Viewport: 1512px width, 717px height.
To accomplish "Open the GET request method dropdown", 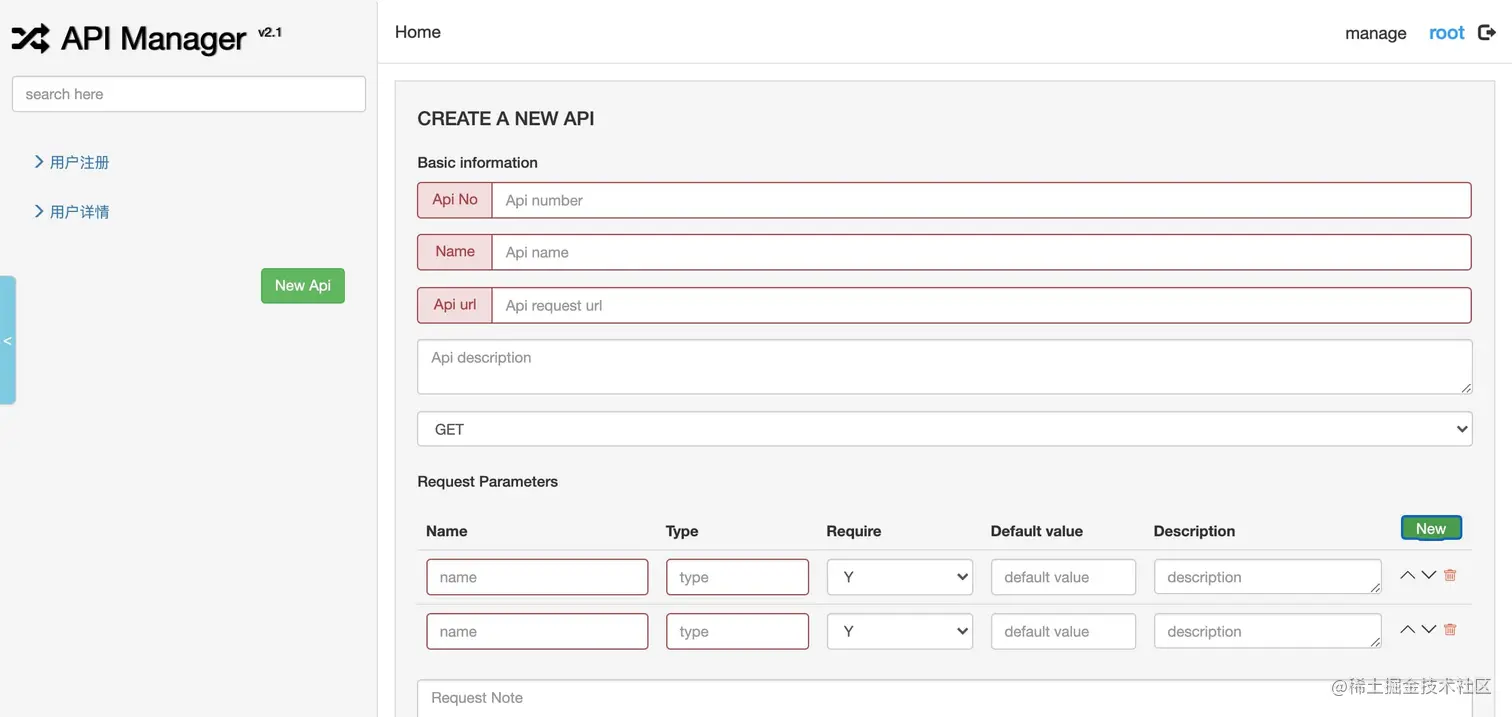I will pyautogui.click(x=944, y=429).
